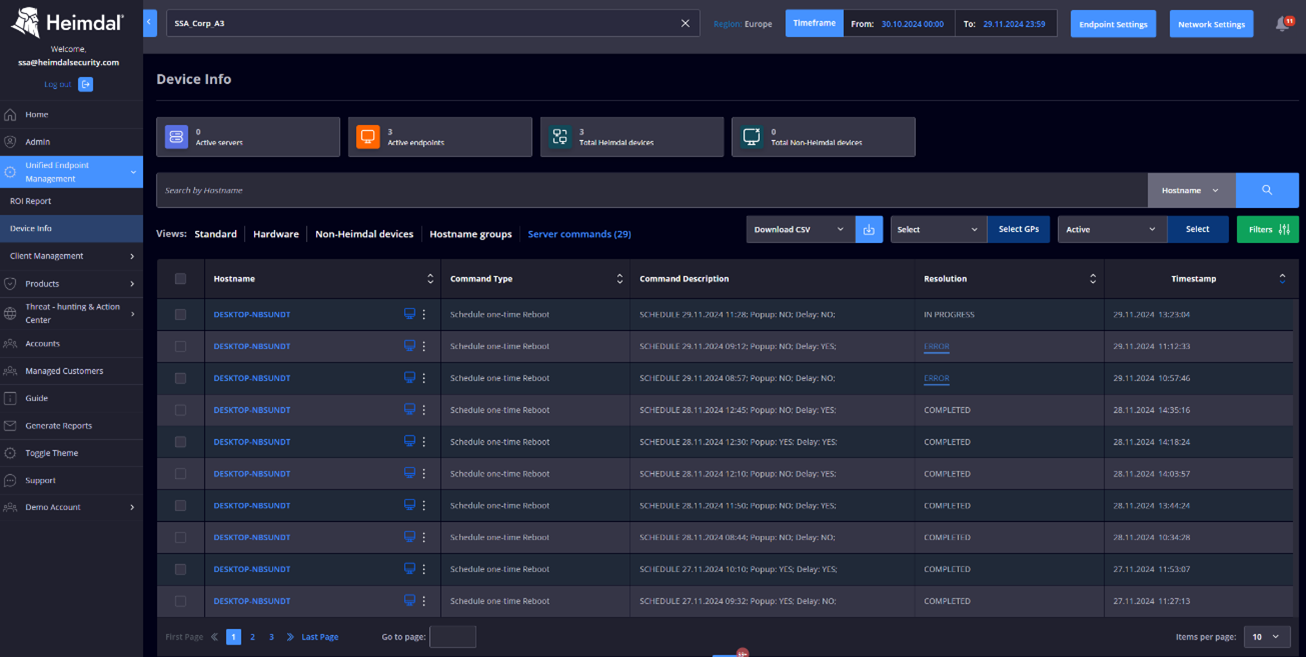The height and width of the screenshot is (657, 1306).
Task: Click the log out arrow icon
Action: [x=85, y=84]
